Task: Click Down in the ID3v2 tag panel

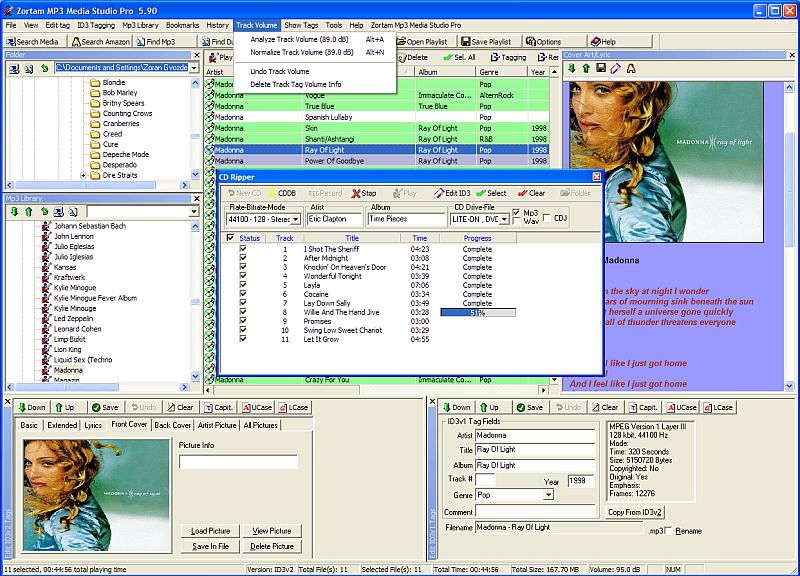Action: coord(32,407)
